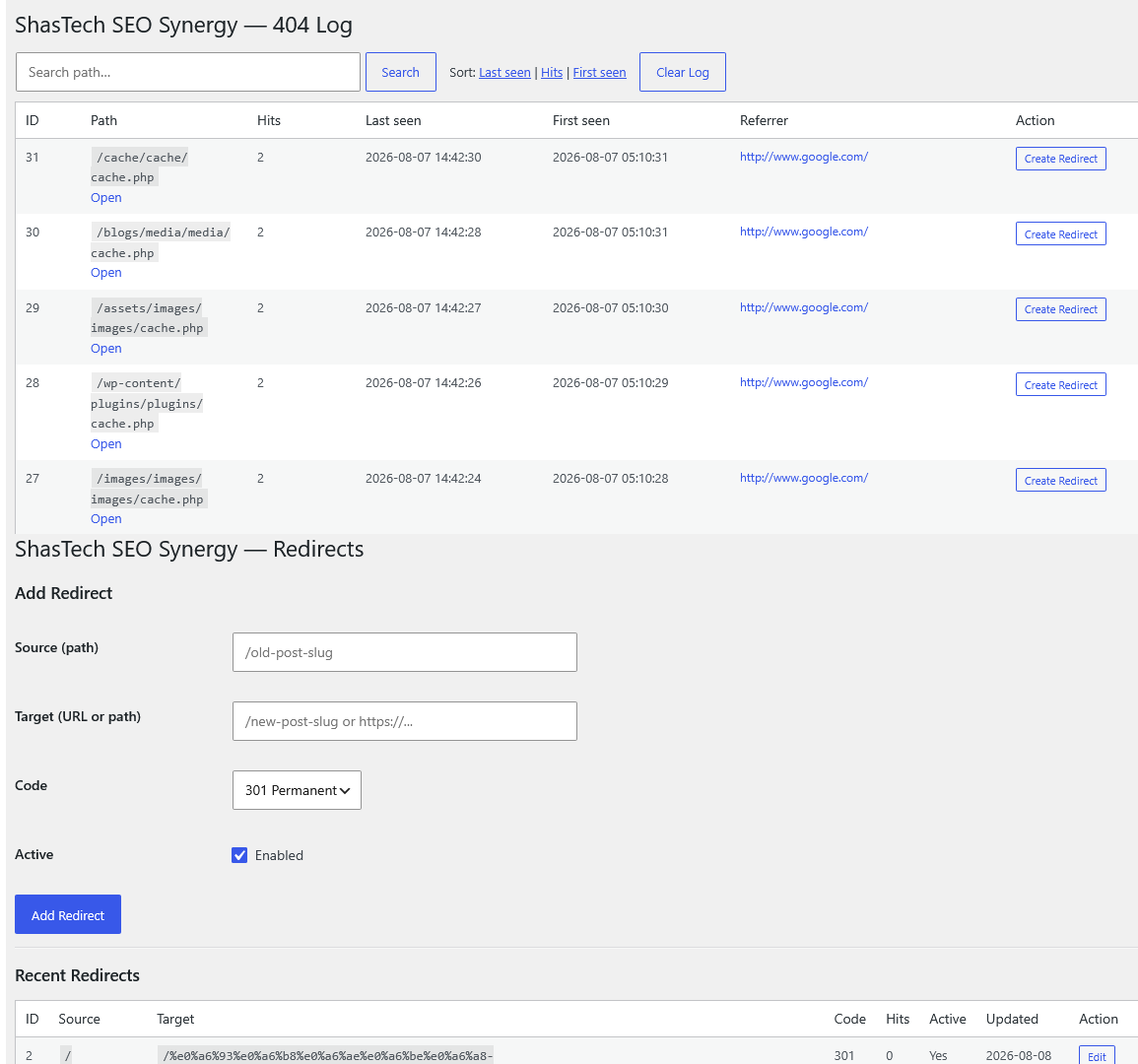Create Redirect for /images/images/images/cache.php row
Viewport: 1138px width, 1064px height.
click(x=1060, y=480)
